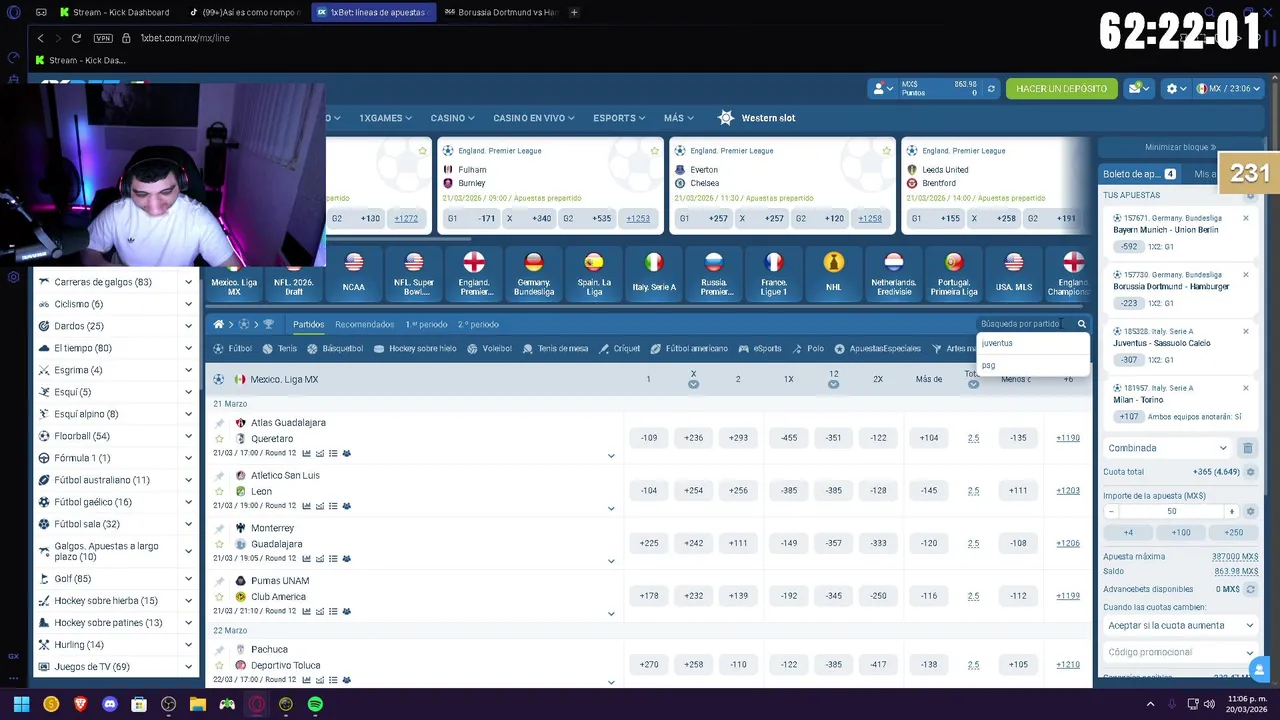The image size is (1280, 720).
Task: Select -109 odds for Atlas Guadalajara win
Action: (648, 438)
